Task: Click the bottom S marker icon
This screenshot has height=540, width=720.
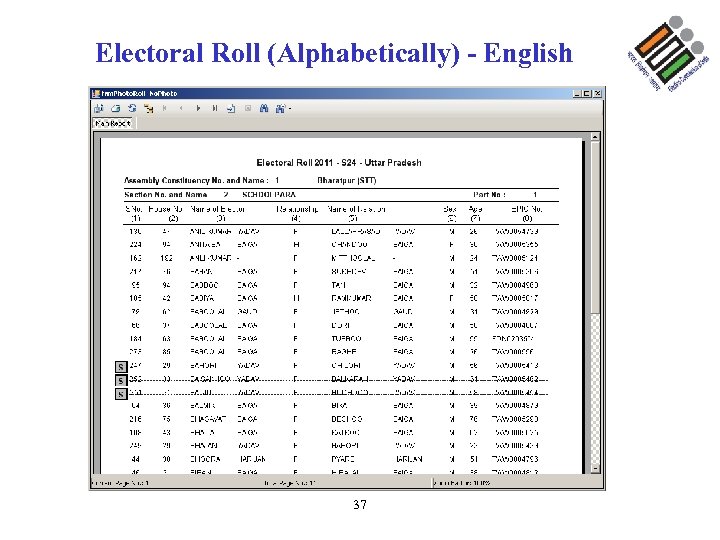Action: point(121,394)
